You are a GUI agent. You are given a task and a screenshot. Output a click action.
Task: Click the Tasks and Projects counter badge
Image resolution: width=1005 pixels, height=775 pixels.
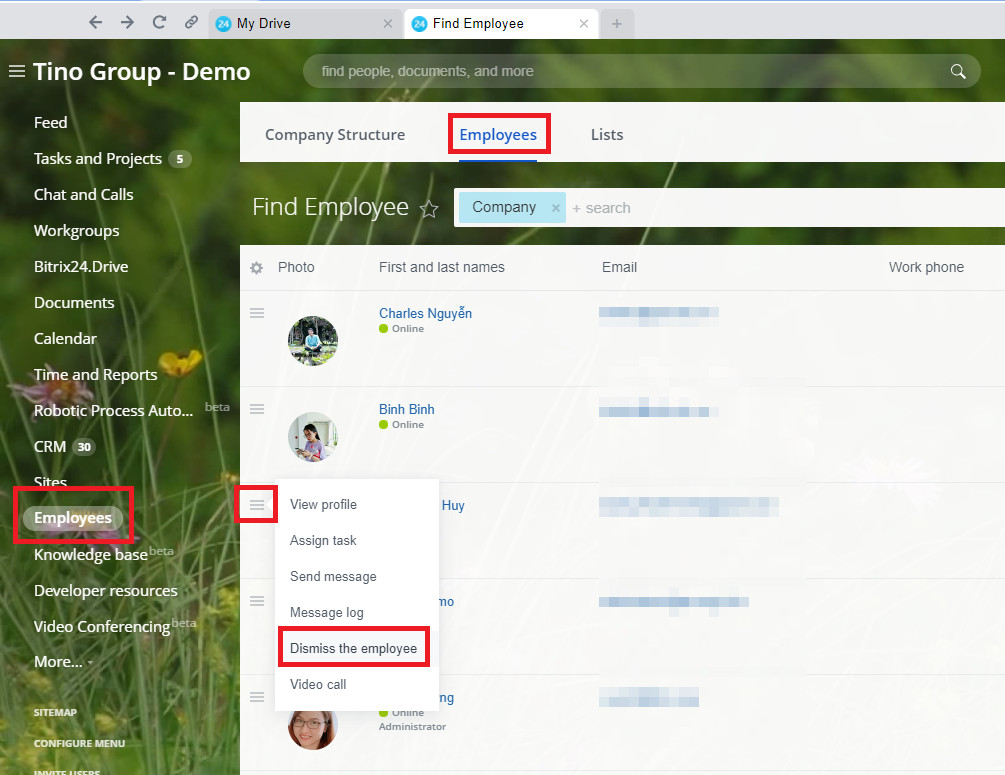click(179, 159)
